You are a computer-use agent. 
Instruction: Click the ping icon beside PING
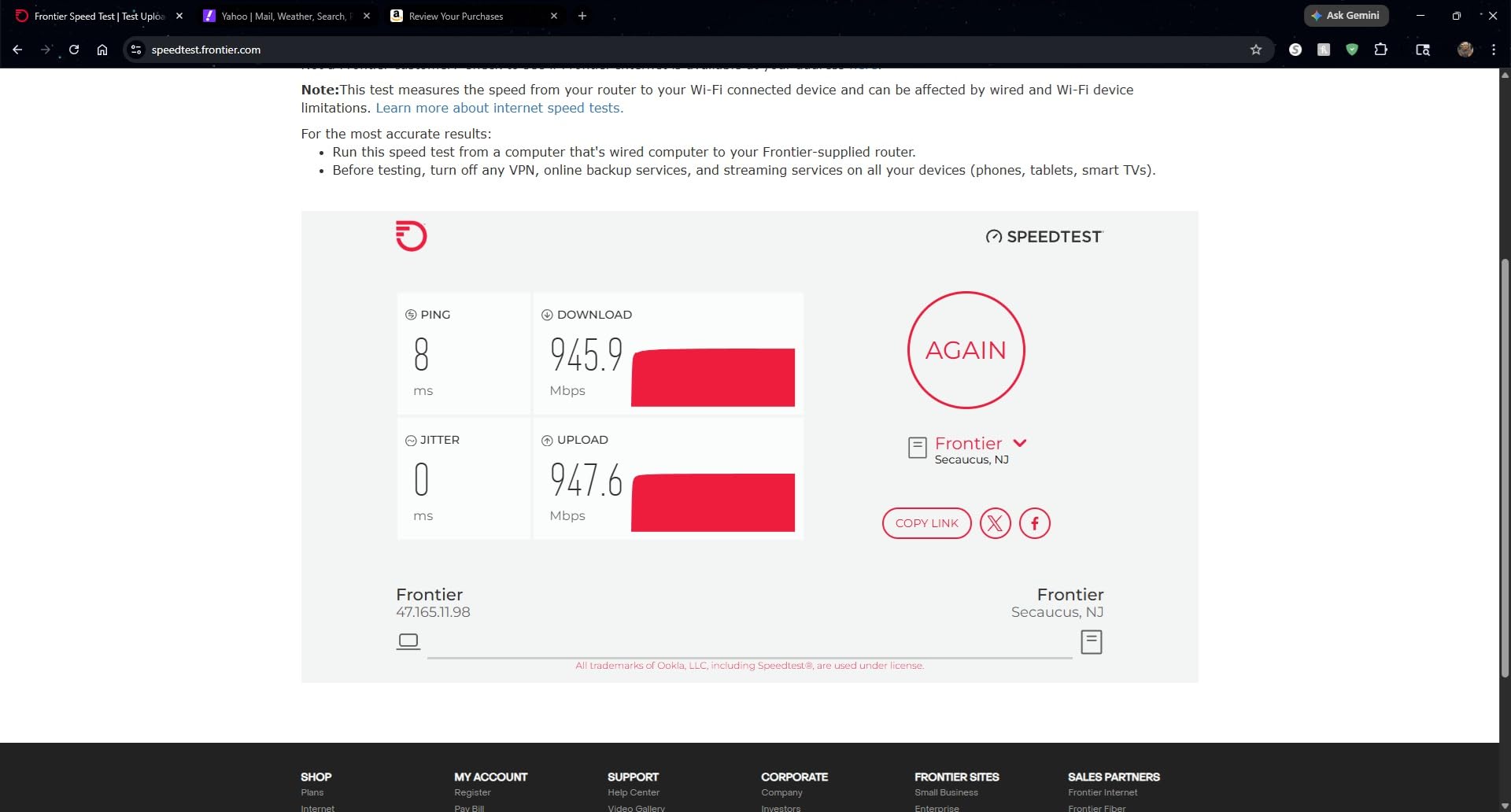pyautogui.click(x=411, y=315)
